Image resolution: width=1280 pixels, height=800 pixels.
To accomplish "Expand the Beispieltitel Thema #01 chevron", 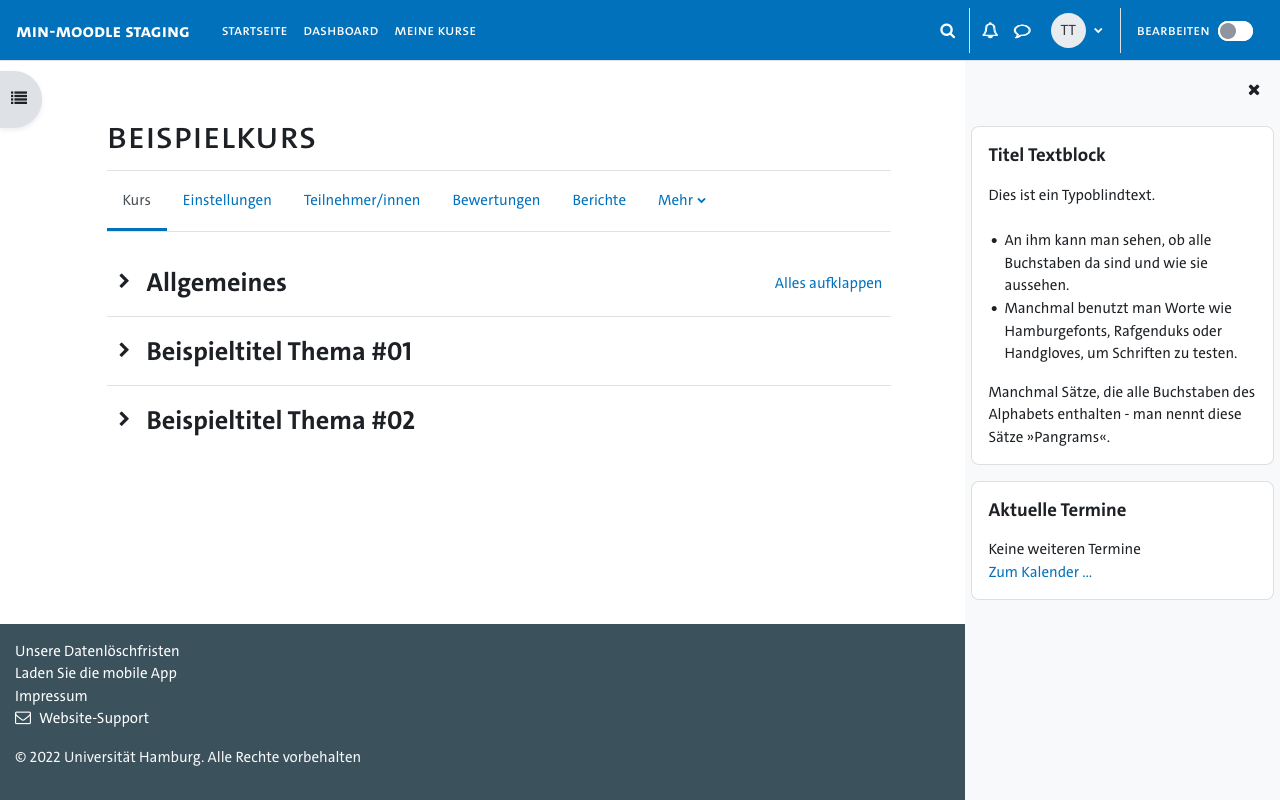I will pos(124,350).
